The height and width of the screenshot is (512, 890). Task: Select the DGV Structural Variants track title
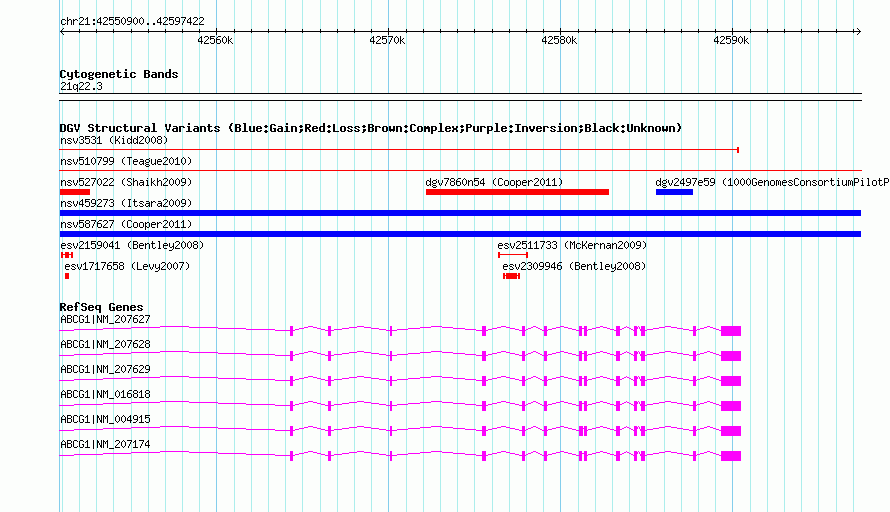tap(371, 128)
